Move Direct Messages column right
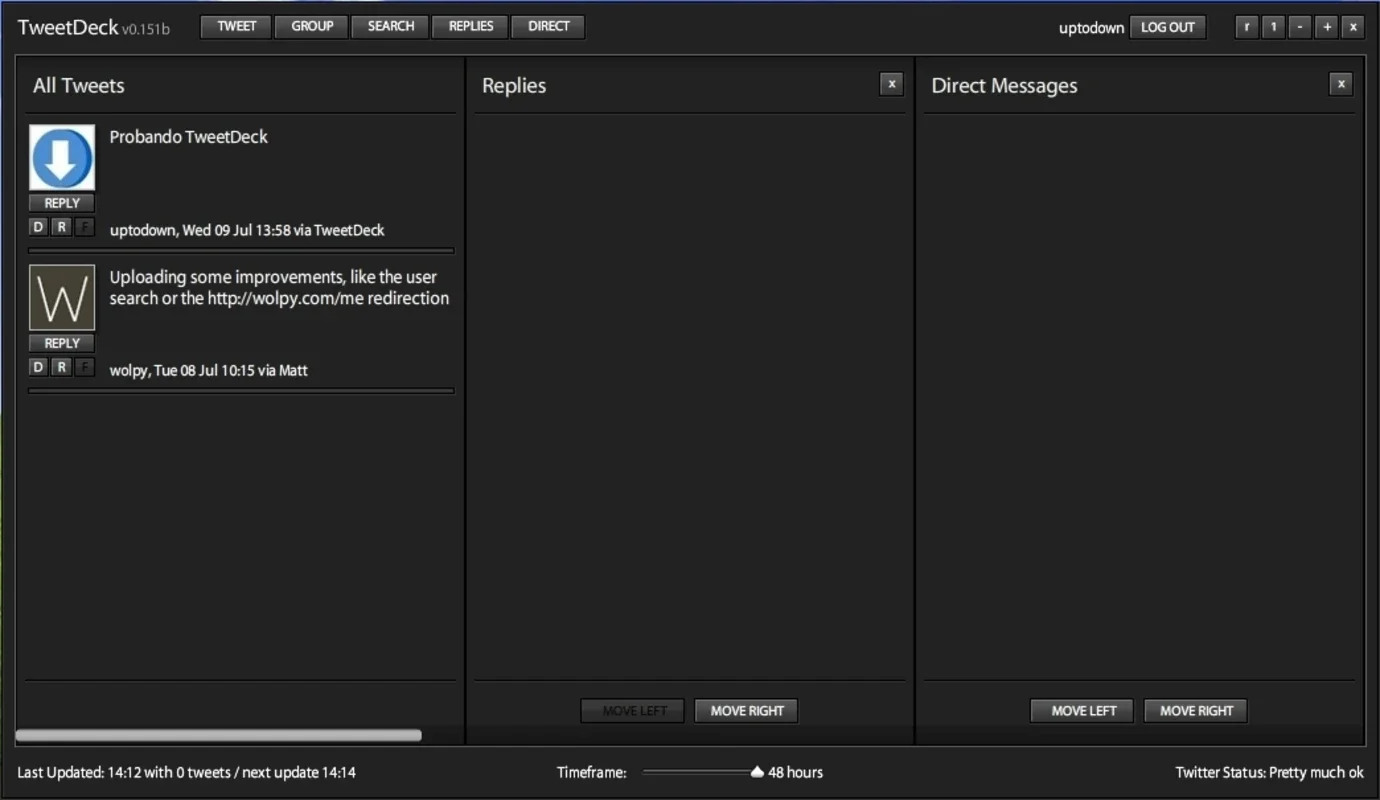This screenshot has height=800, width=1380. tap(1196, 711)
